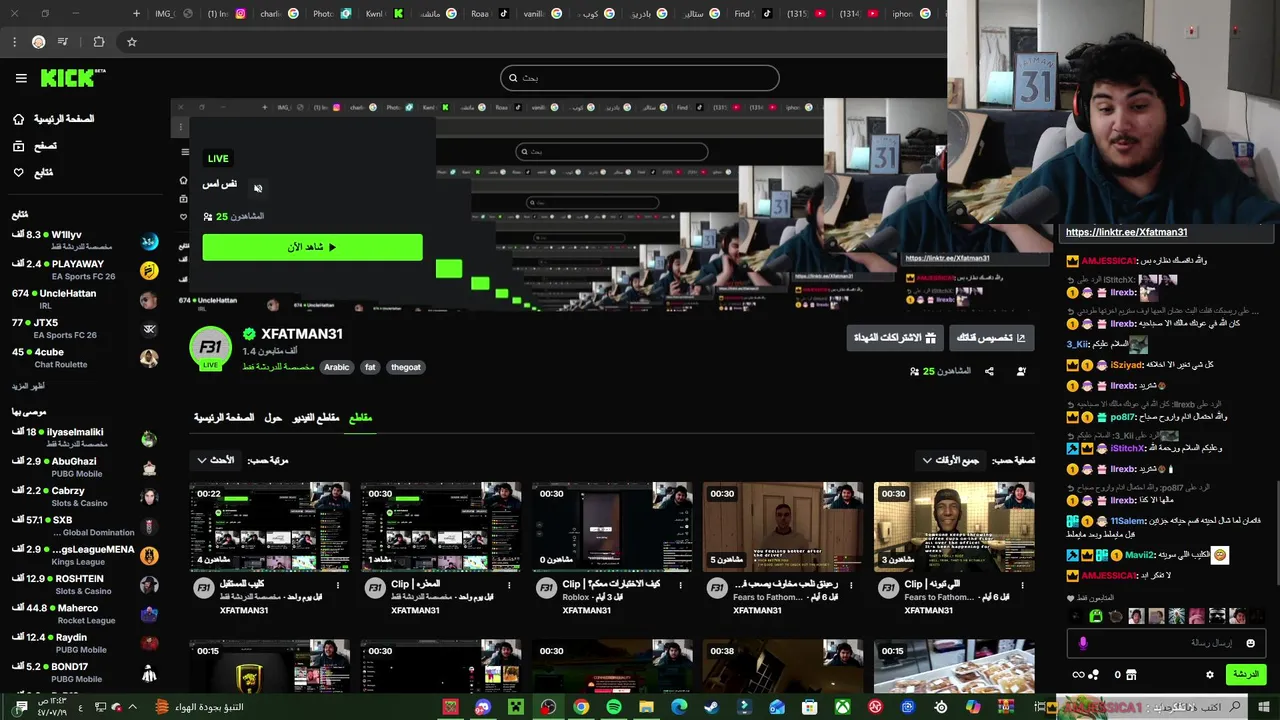
Task: Open W1llyv channel in the sidebar
Action: (85, 240)
